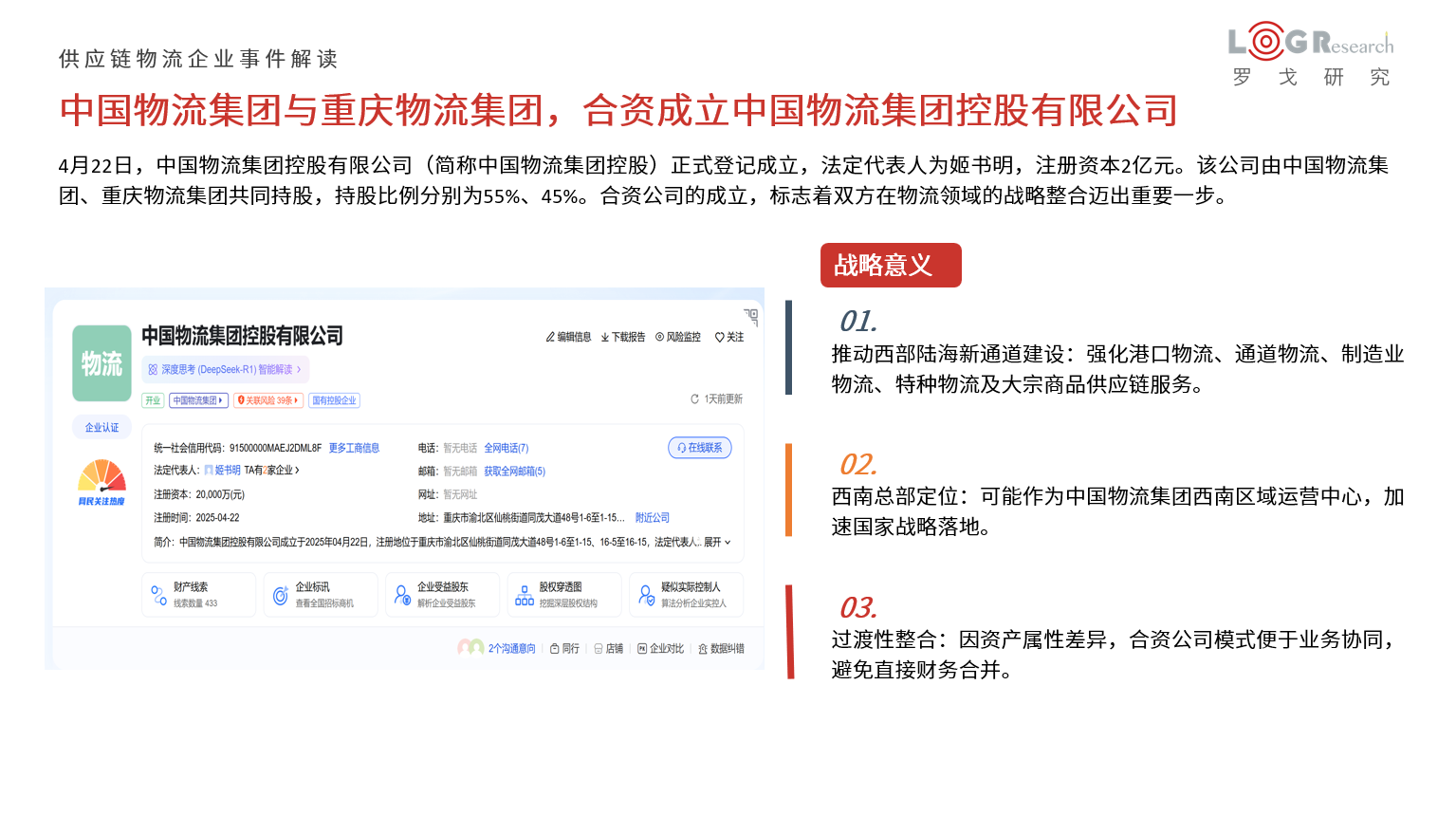This screenshot has width=1456, height=815.
Task: Click the 02. numbered heading
Action: 858,464
